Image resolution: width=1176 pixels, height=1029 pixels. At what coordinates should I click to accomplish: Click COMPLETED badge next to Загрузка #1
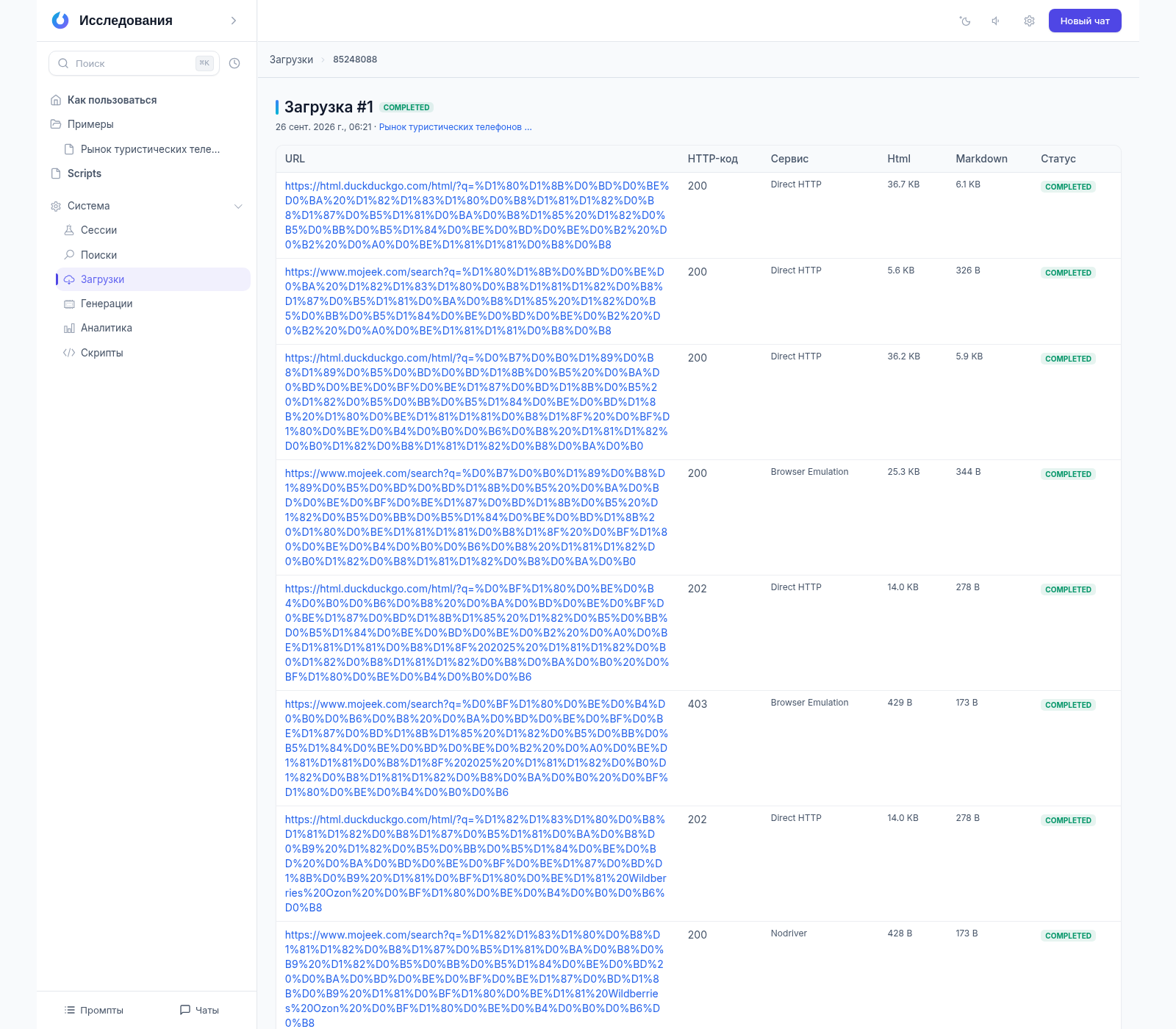click(x=406, y=107)
